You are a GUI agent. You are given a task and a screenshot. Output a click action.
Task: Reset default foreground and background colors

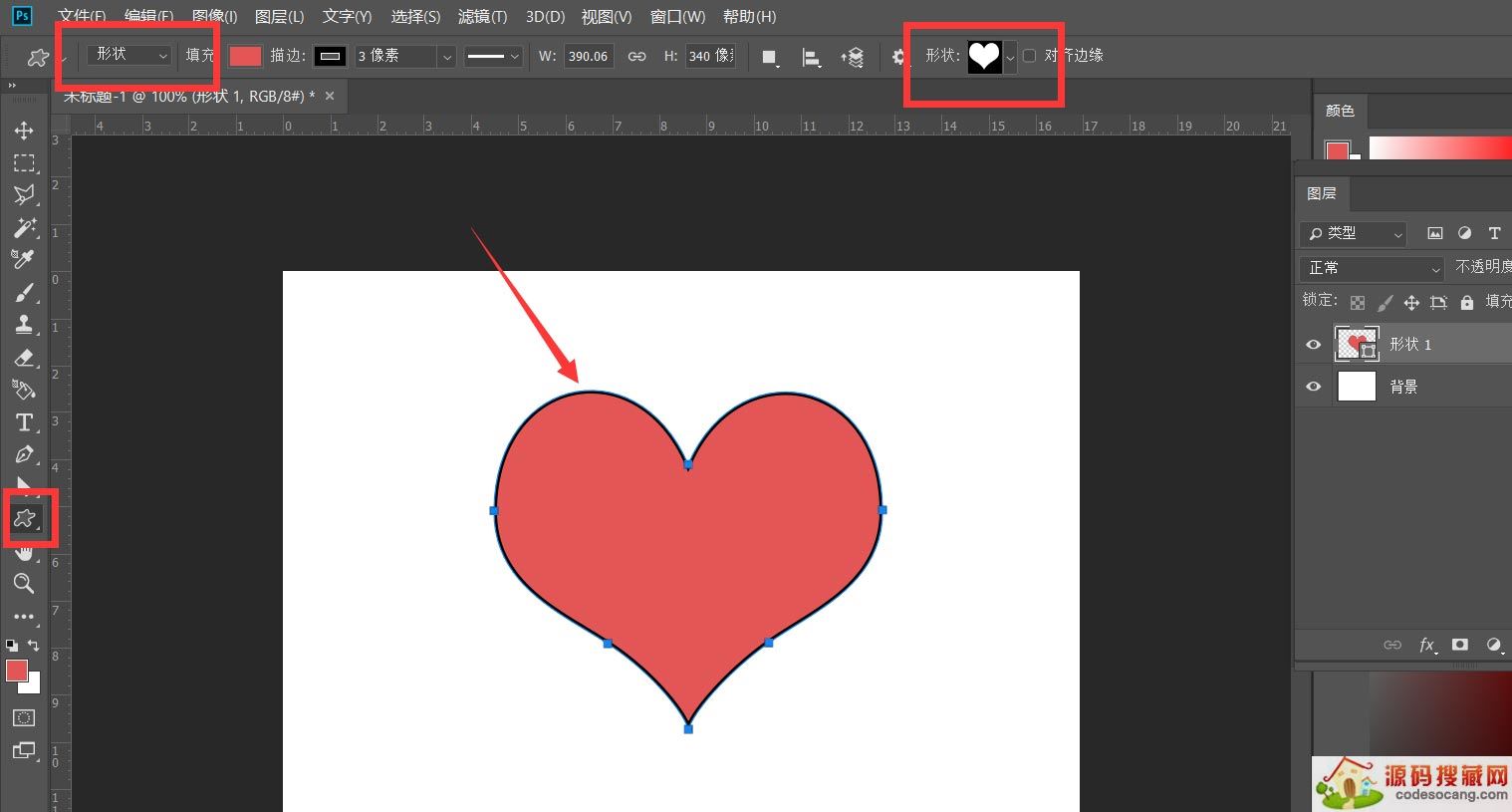[x=12, y=645]
